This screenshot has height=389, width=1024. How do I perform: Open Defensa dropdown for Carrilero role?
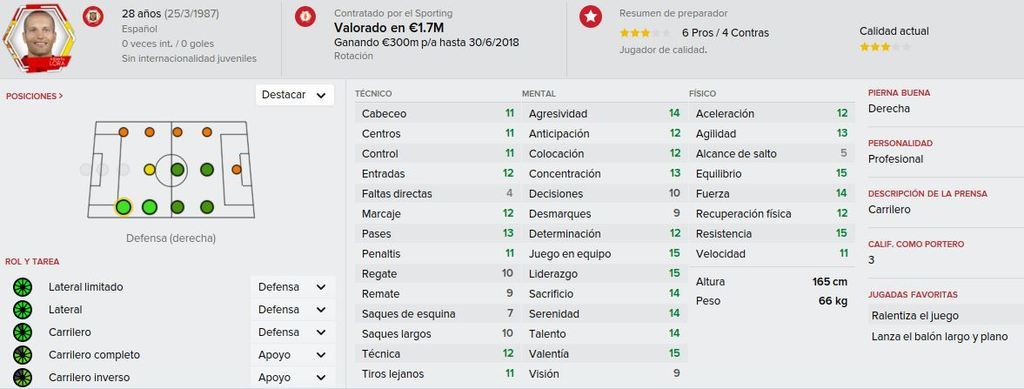(x=292, y=332)
